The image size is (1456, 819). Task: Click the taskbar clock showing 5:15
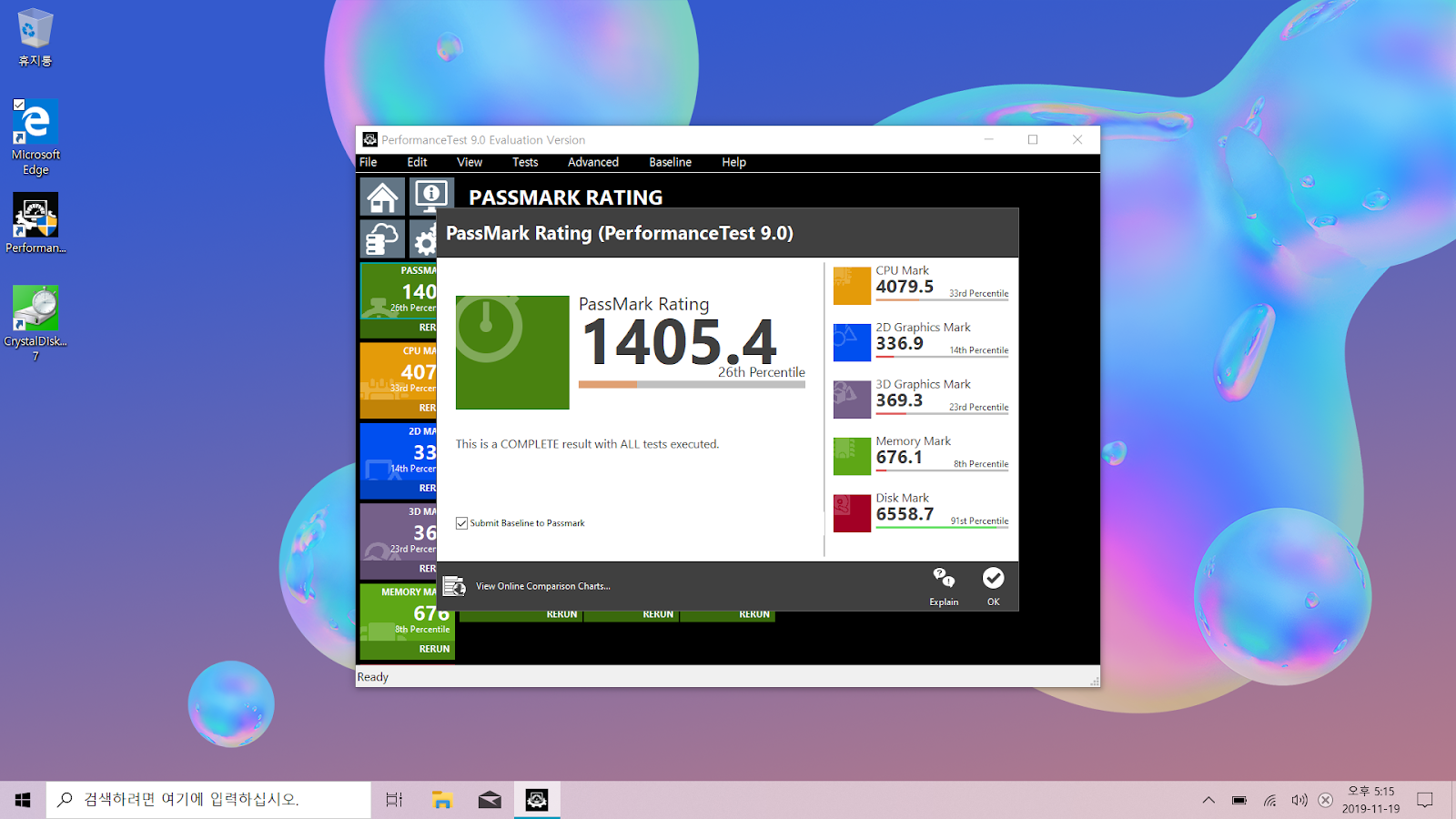(1370, 800)
